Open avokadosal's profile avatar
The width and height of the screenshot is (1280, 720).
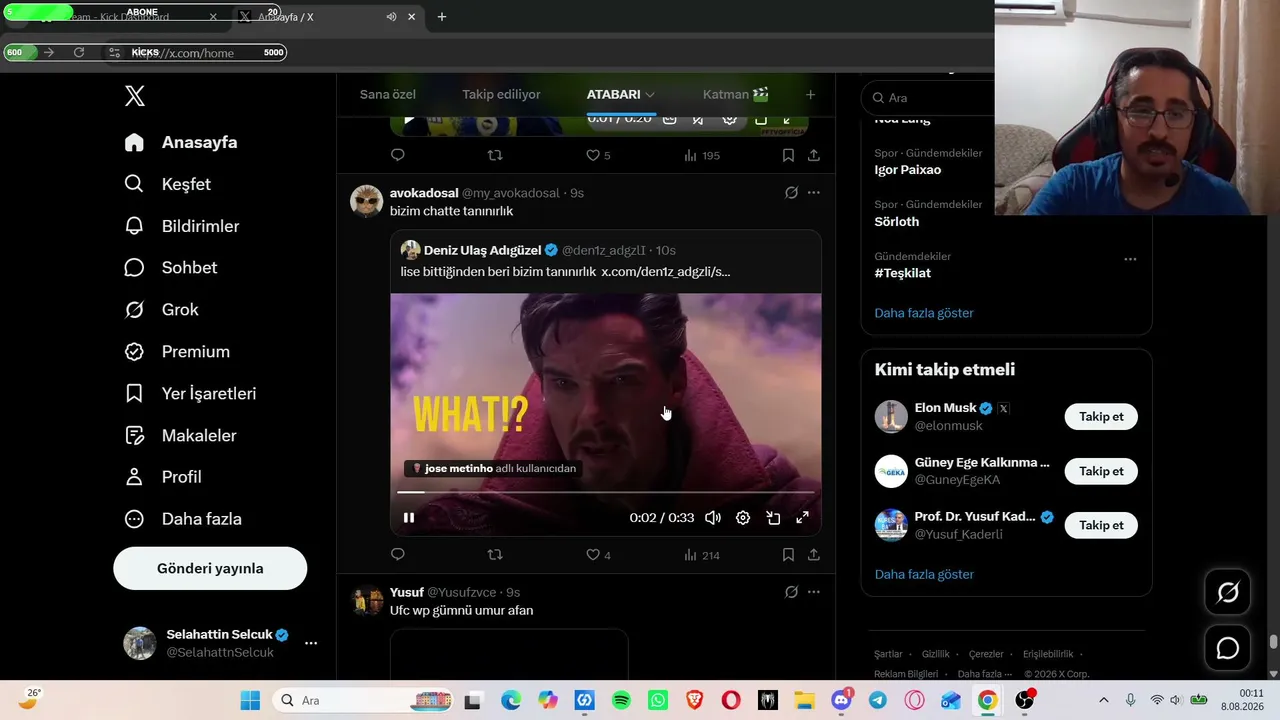click(x=367, y=201)
